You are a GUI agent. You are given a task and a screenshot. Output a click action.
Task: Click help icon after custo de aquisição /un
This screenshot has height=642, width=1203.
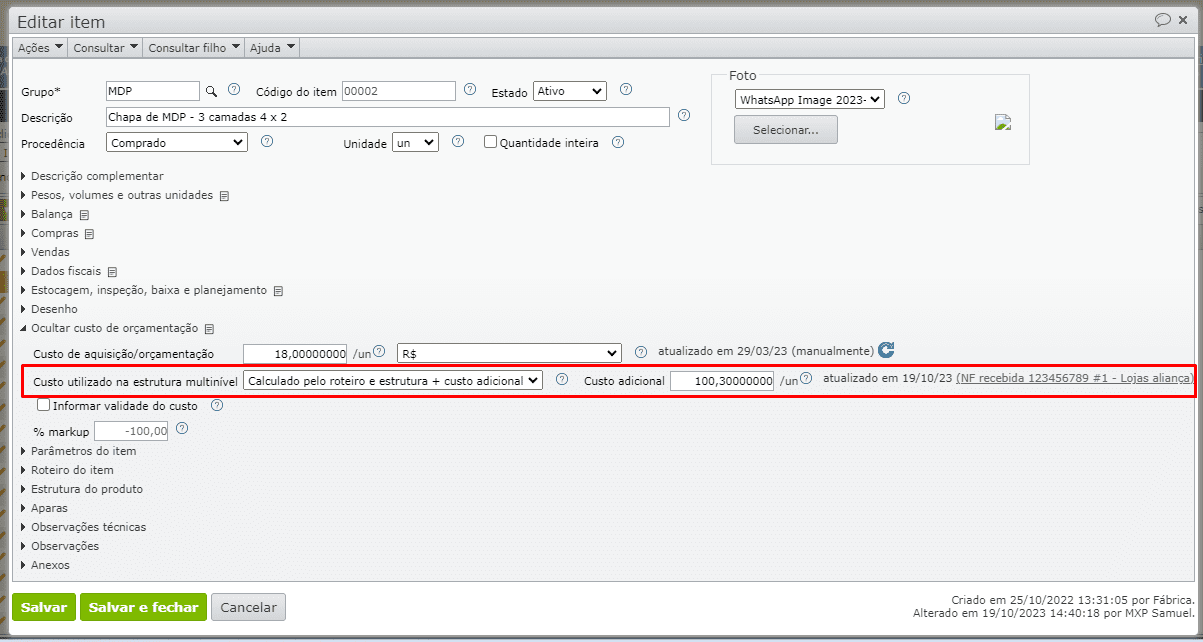pos(379,352)
